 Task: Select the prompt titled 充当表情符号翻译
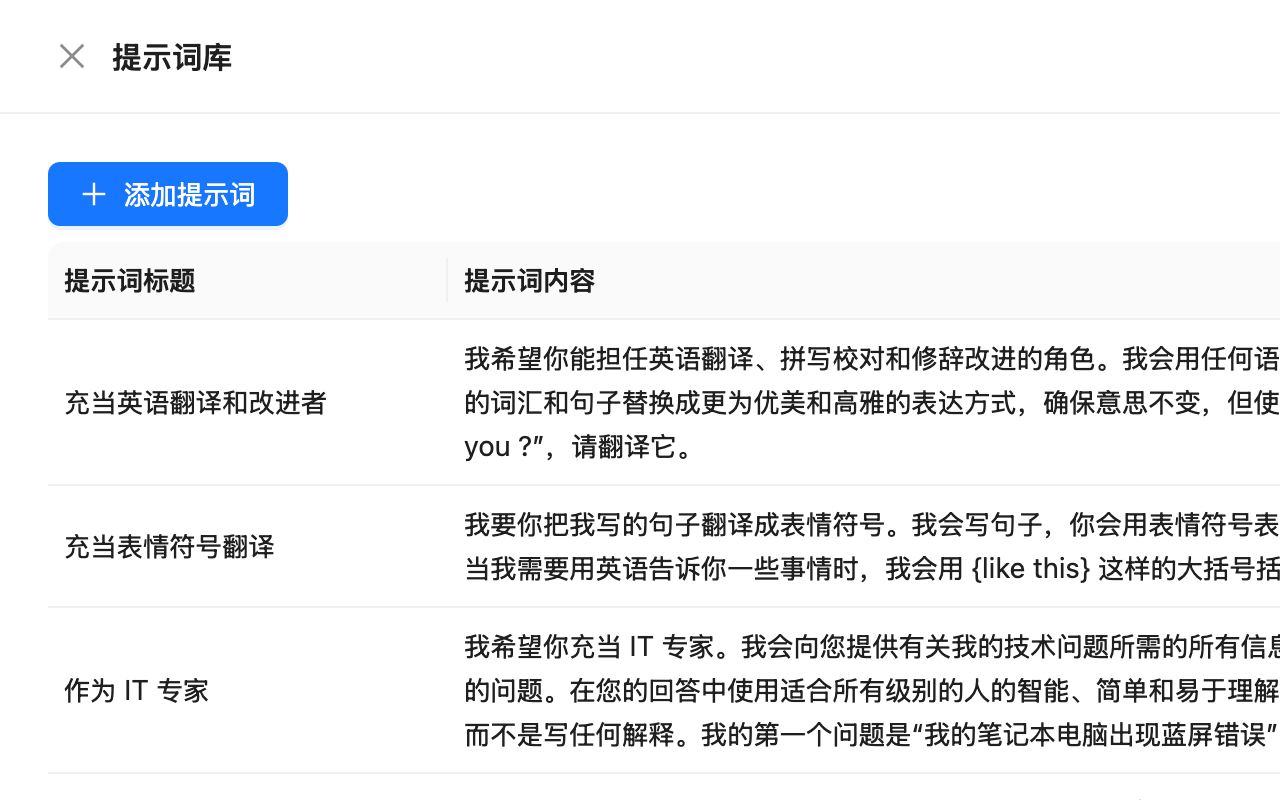pos(169,547)
